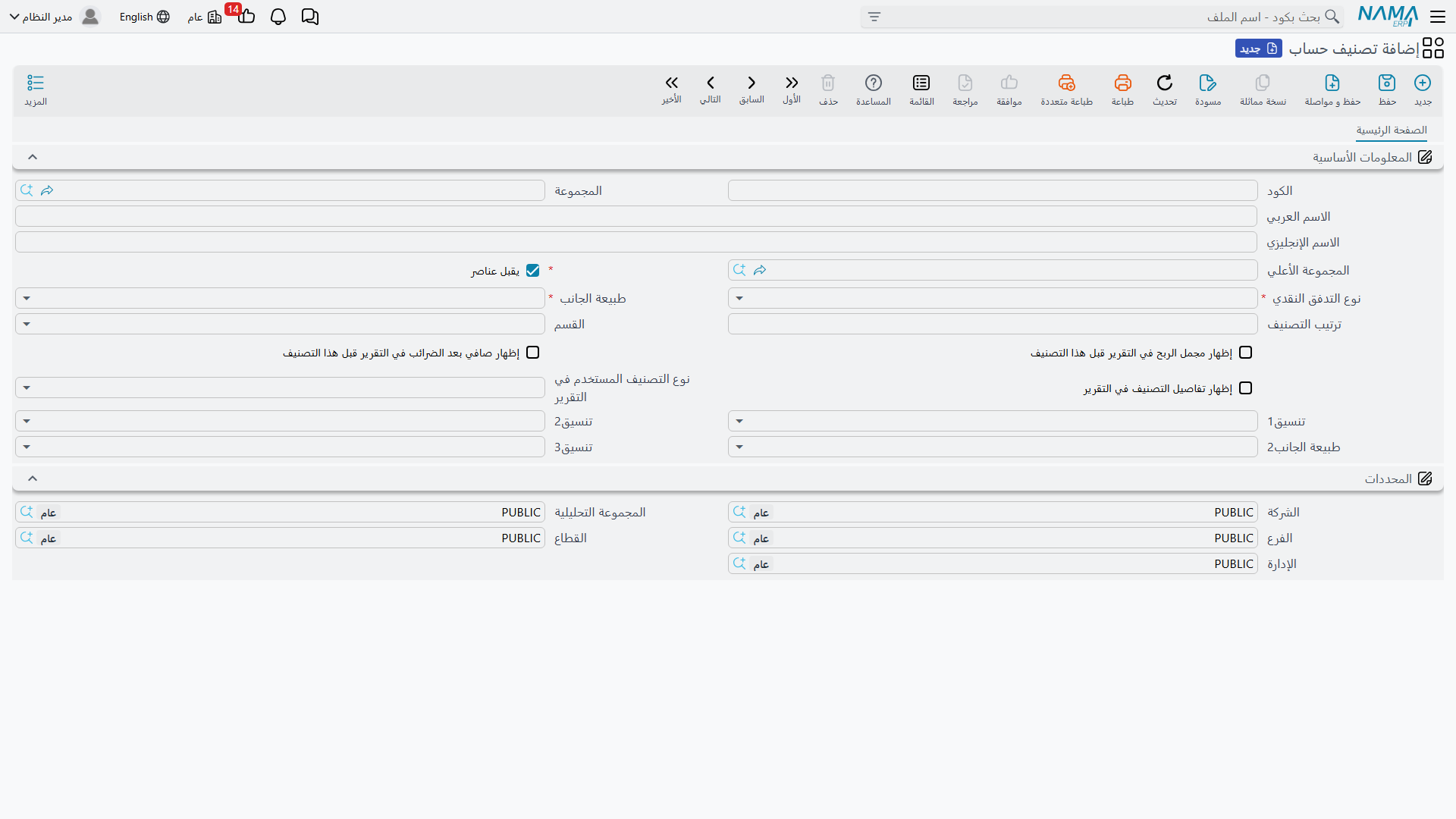Click the عام company selector
1456x819 pixels.
205,17
